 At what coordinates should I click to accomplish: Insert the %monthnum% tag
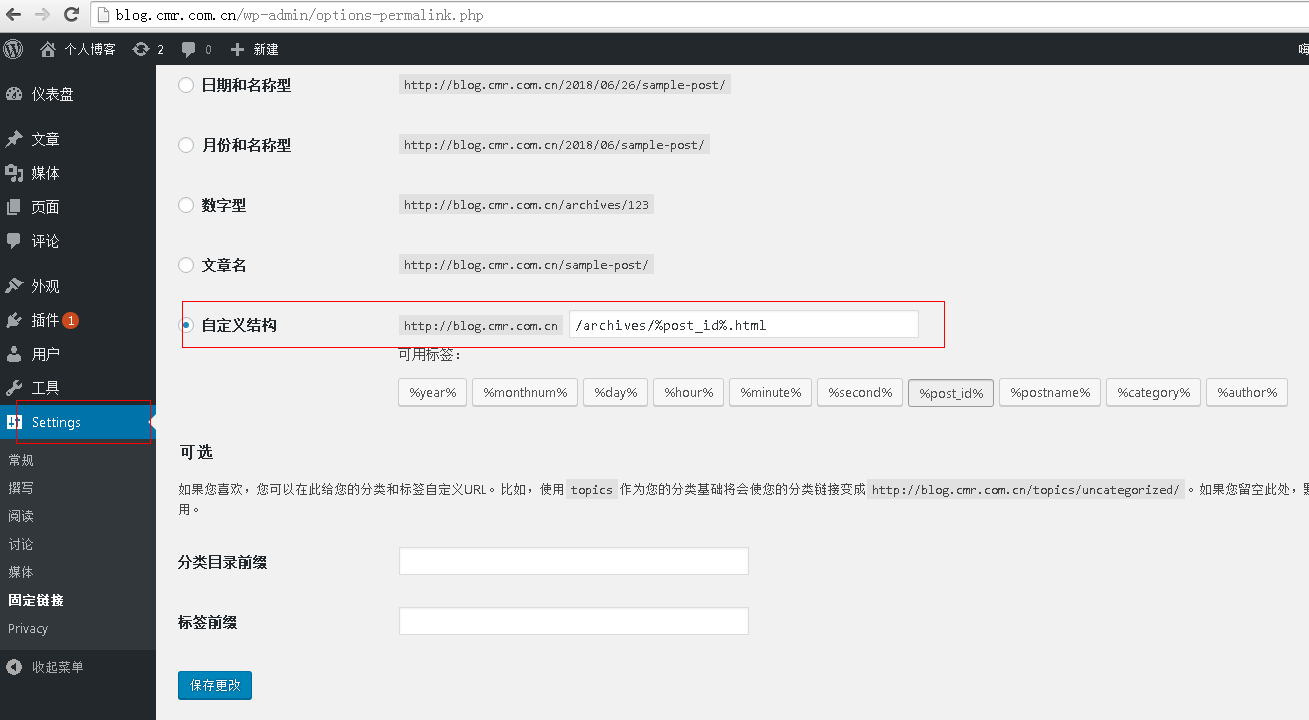pos(525,392)
